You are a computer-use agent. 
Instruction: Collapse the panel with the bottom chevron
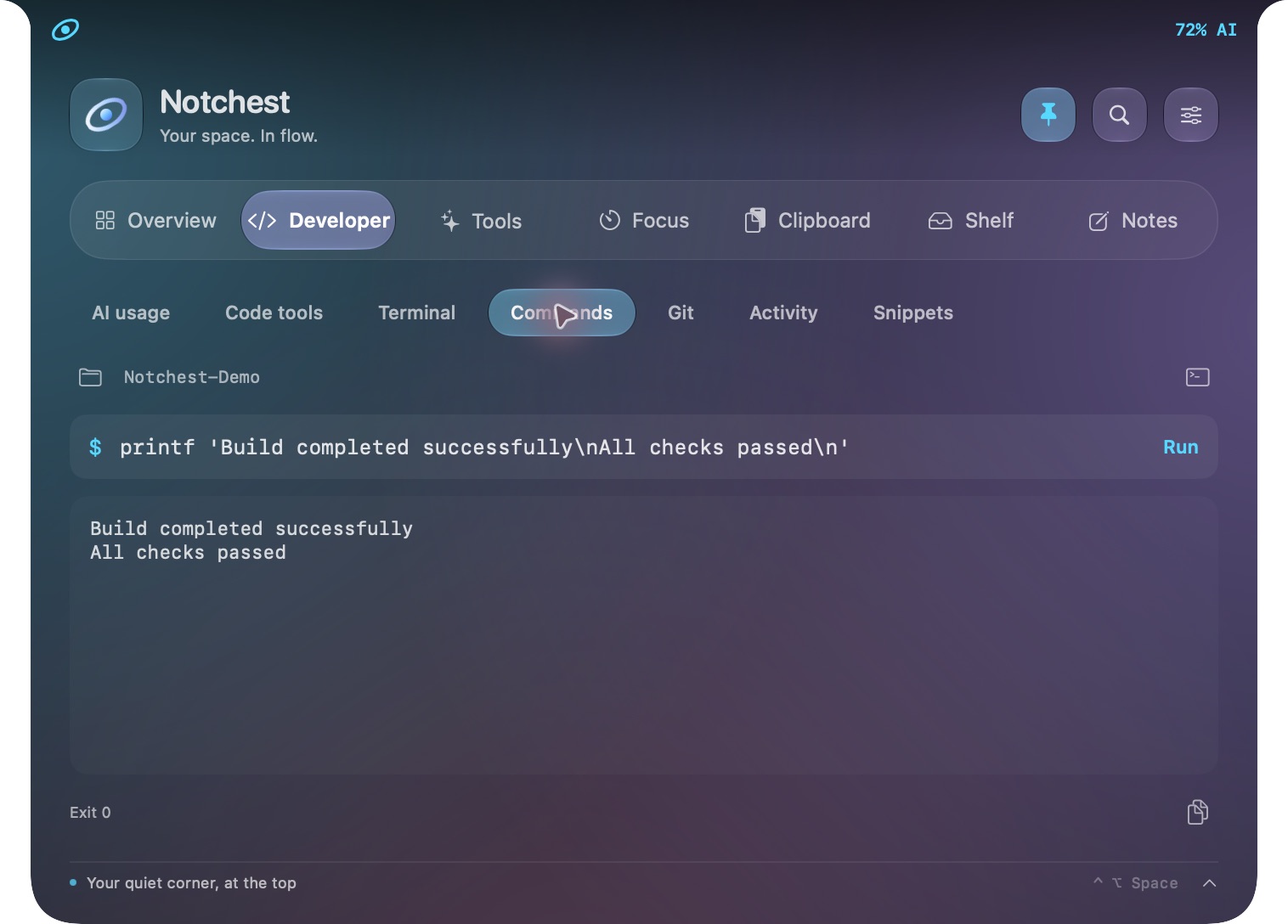click(x=1210, y=883)
